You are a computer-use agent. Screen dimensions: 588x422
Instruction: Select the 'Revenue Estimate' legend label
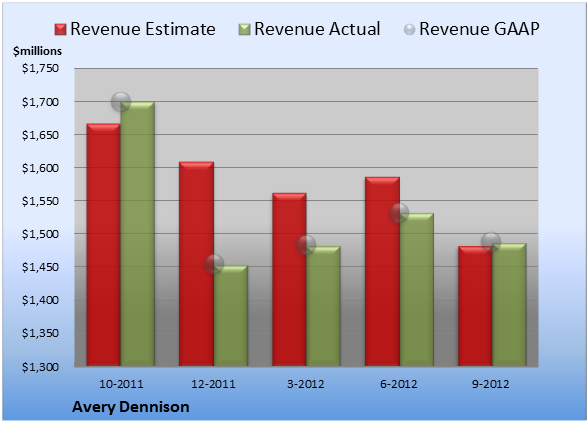coord(143,29)
